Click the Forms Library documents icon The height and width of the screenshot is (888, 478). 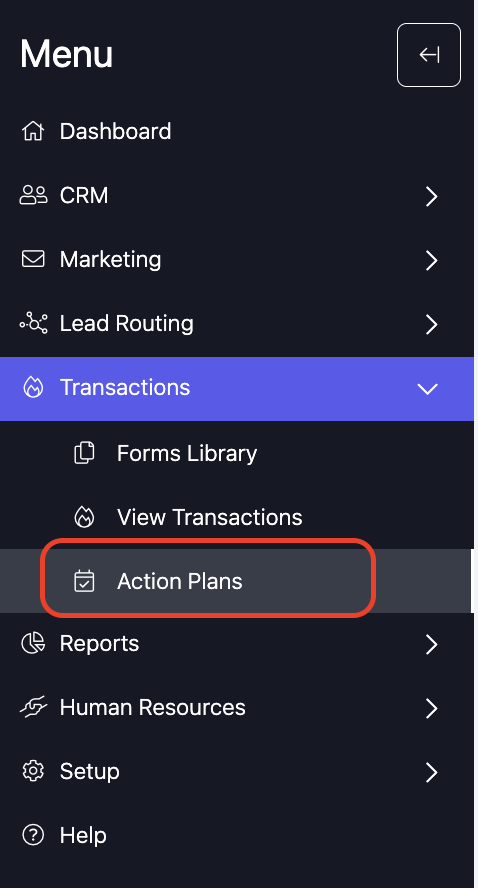(84, 453)
